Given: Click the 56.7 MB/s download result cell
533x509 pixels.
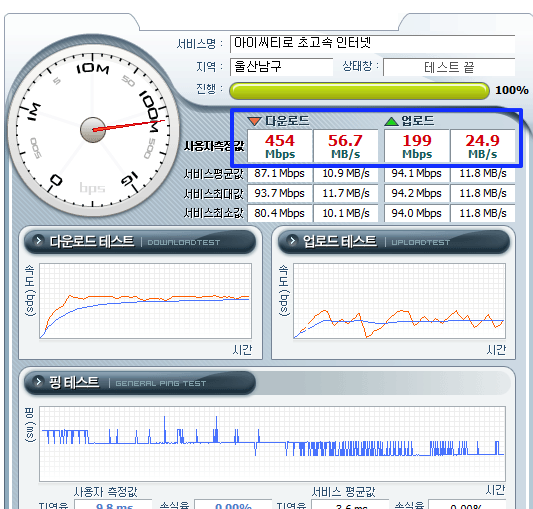Looking at the screenshot, I should 345,146.
